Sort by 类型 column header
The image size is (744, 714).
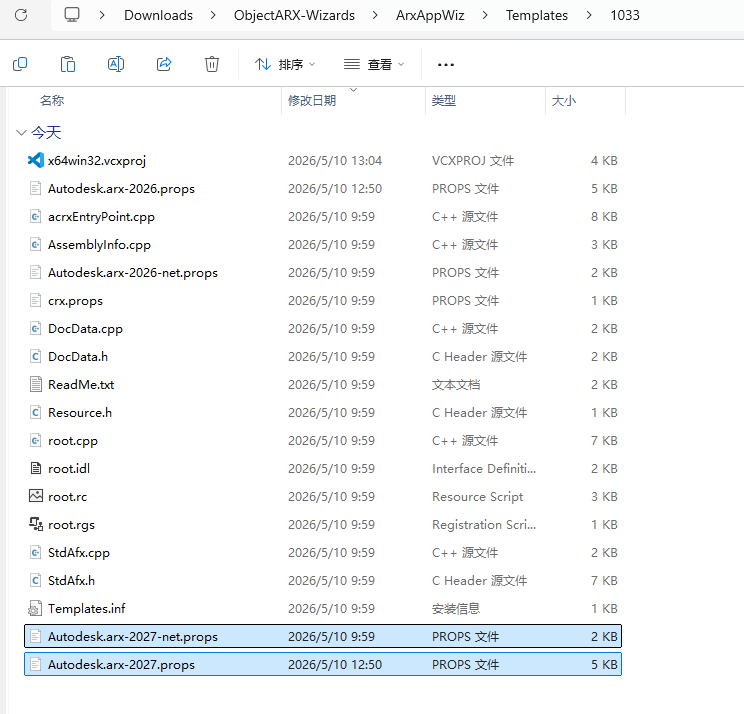click(444, 101)
